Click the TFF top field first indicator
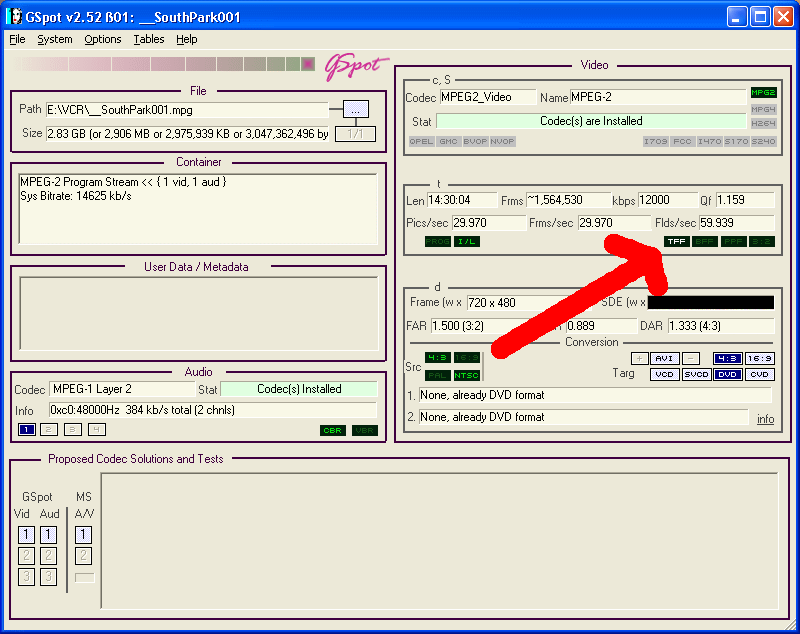Screen dimensions: 800x634 [x=677, y=242]
